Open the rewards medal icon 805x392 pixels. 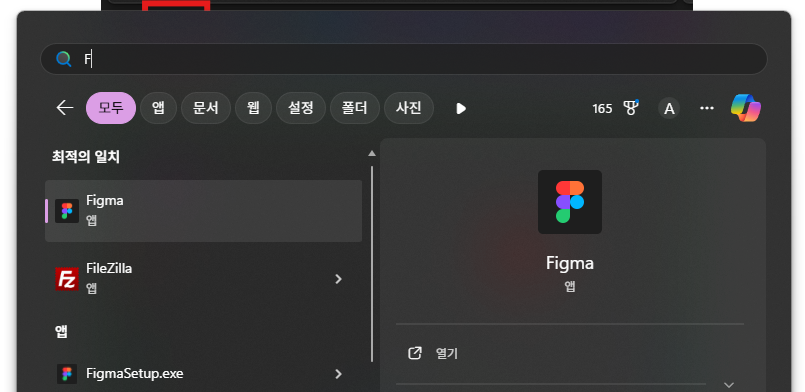click(631, 108)
